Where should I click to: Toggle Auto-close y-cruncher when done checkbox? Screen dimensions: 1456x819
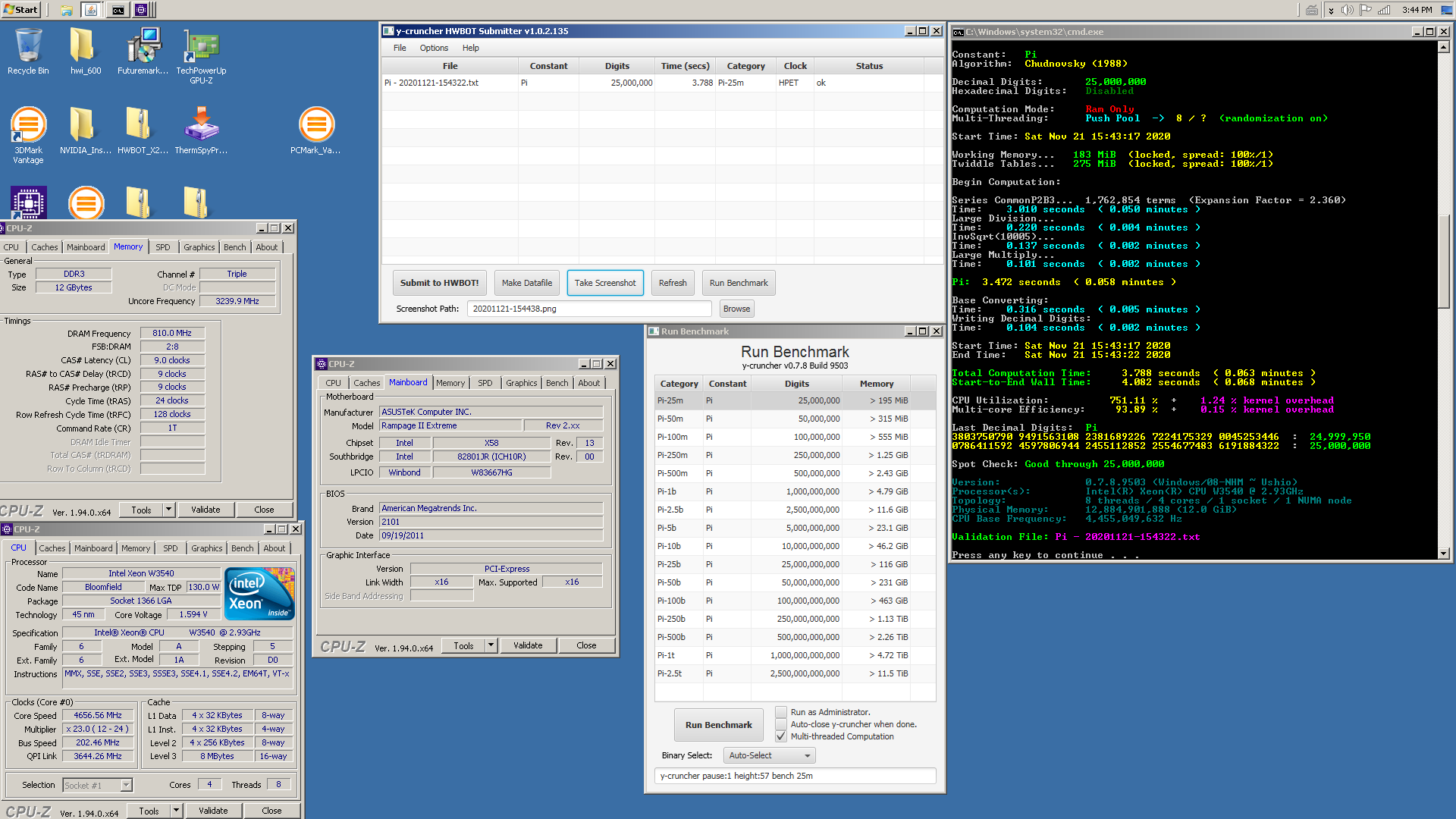[780, 724]
